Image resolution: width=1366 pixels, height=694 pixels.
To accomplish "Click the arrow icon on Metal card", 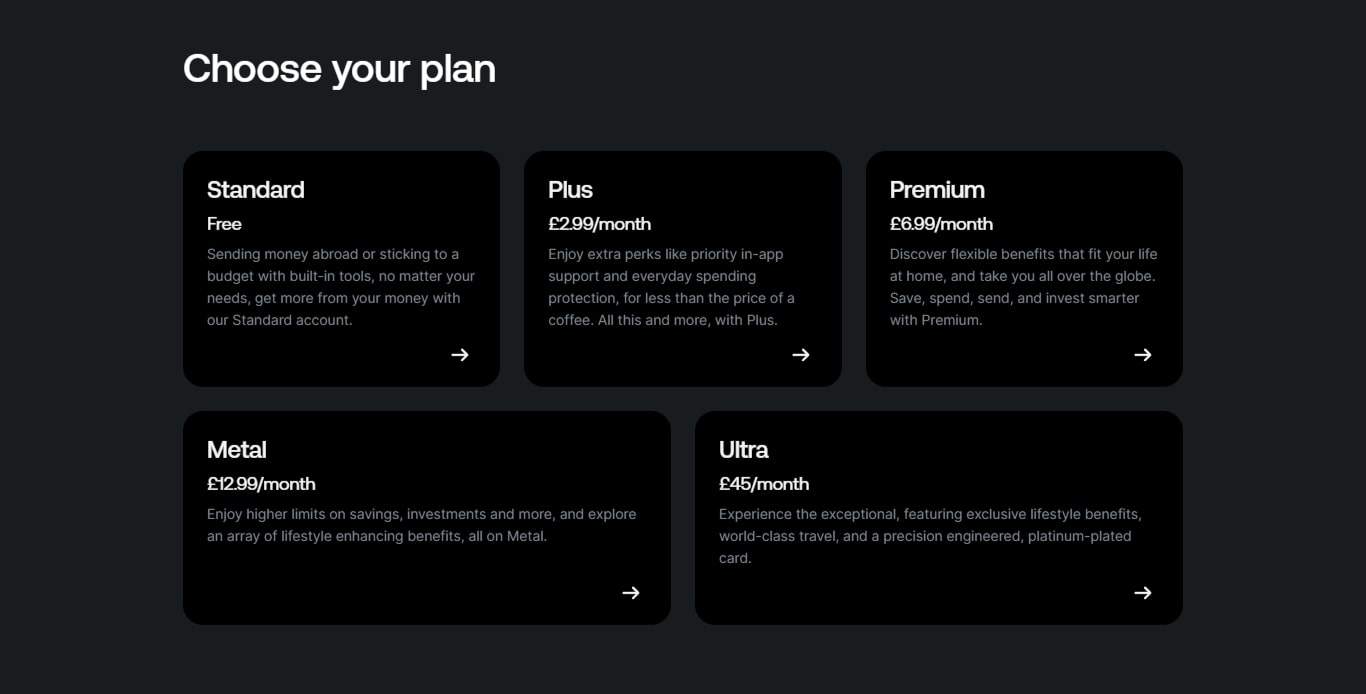I will point(631,593).
